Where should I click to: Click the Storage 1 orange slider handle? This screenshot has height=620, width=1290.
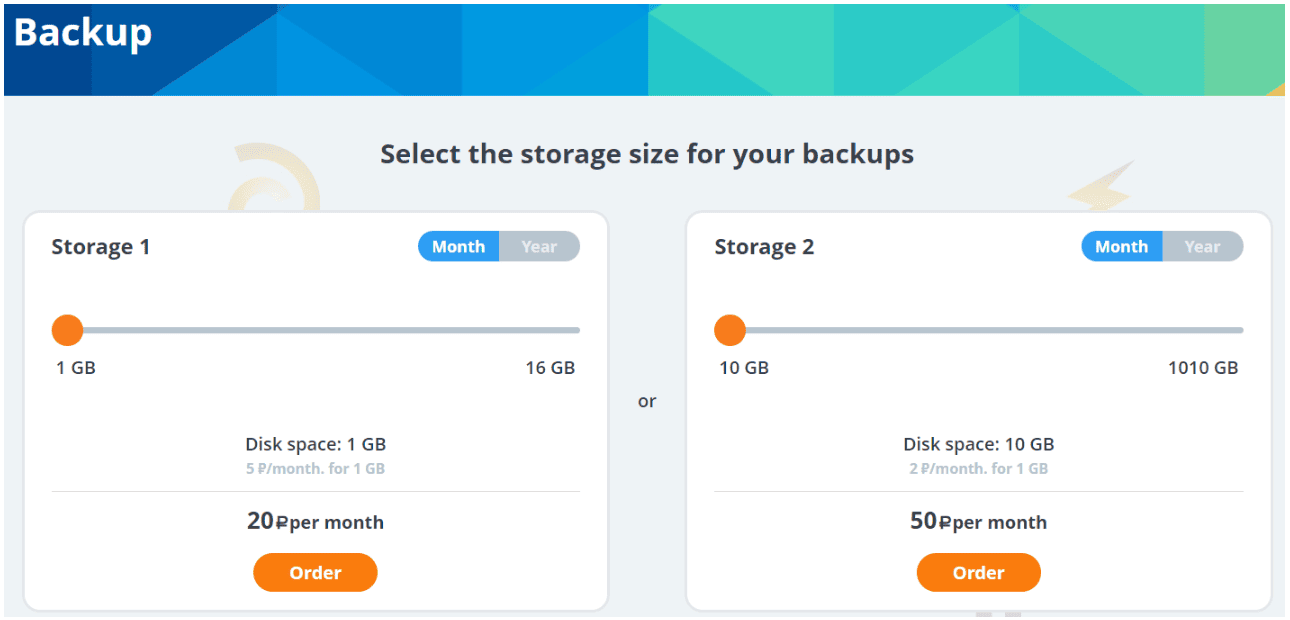pyautogui.click(x=67, y=330)
